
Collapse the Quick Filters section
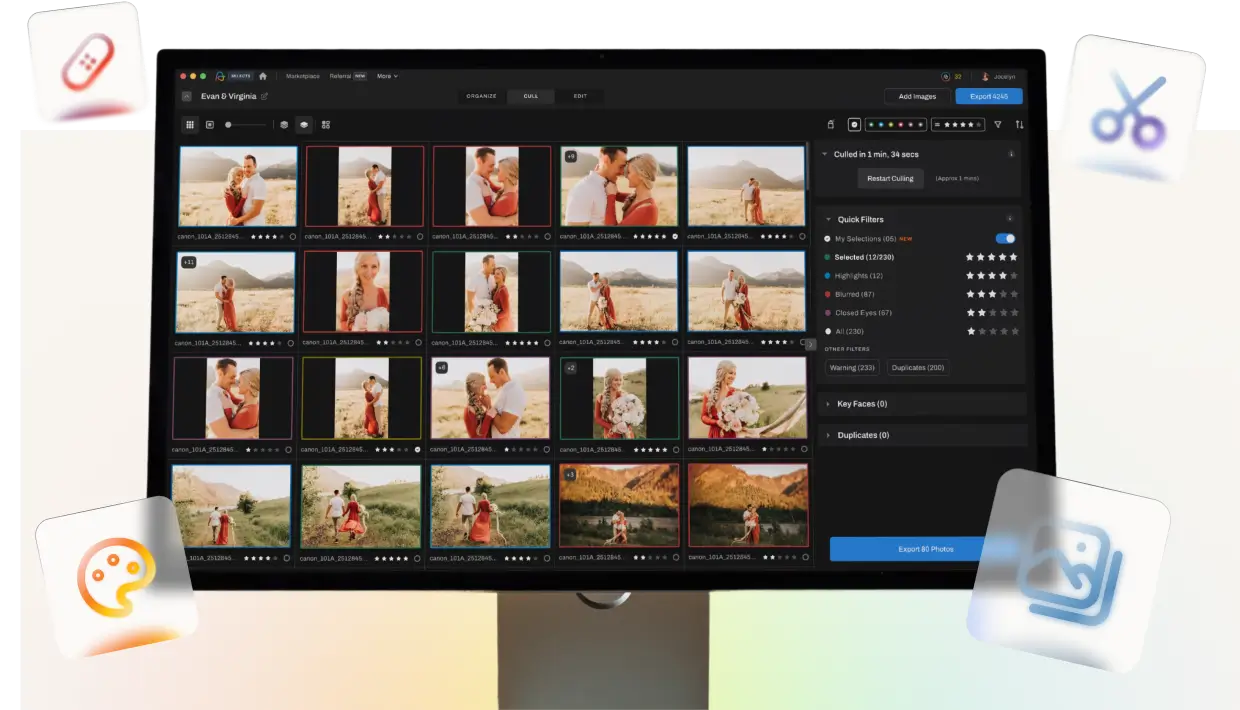click(x=827, y=219)
